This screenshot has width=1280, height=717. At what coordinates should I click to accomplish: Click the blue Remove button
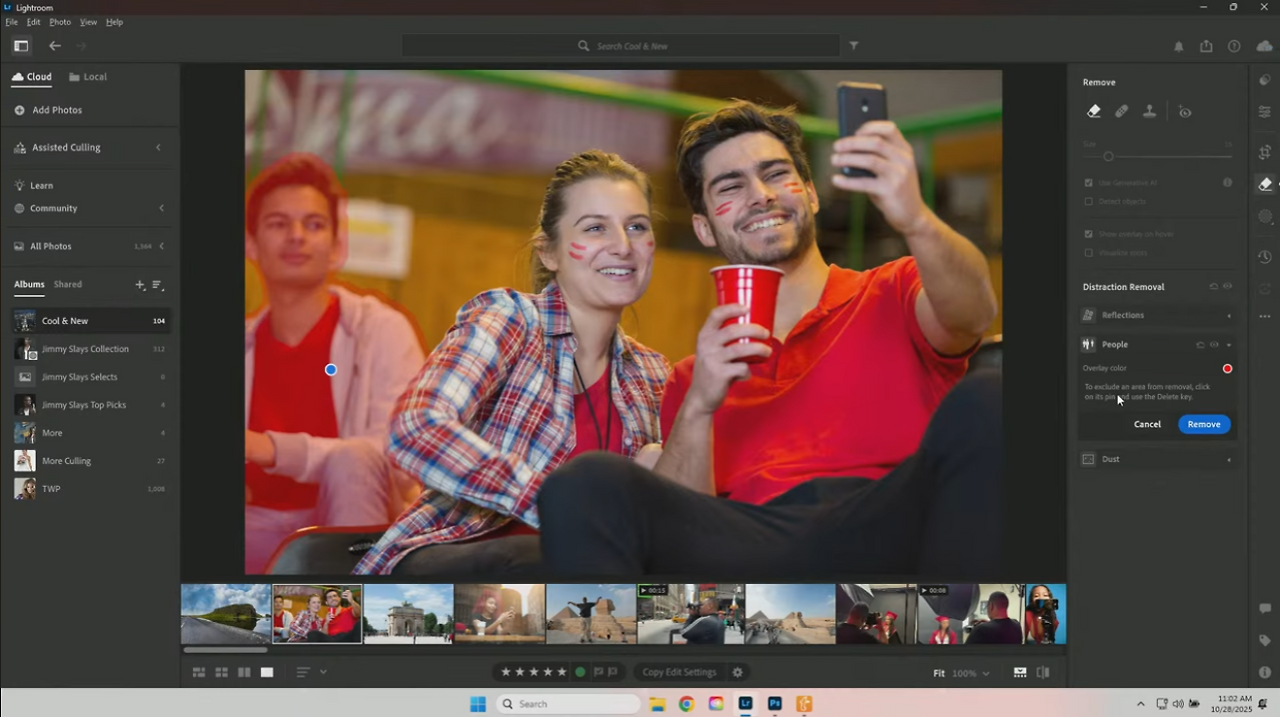click(1203, 424)
